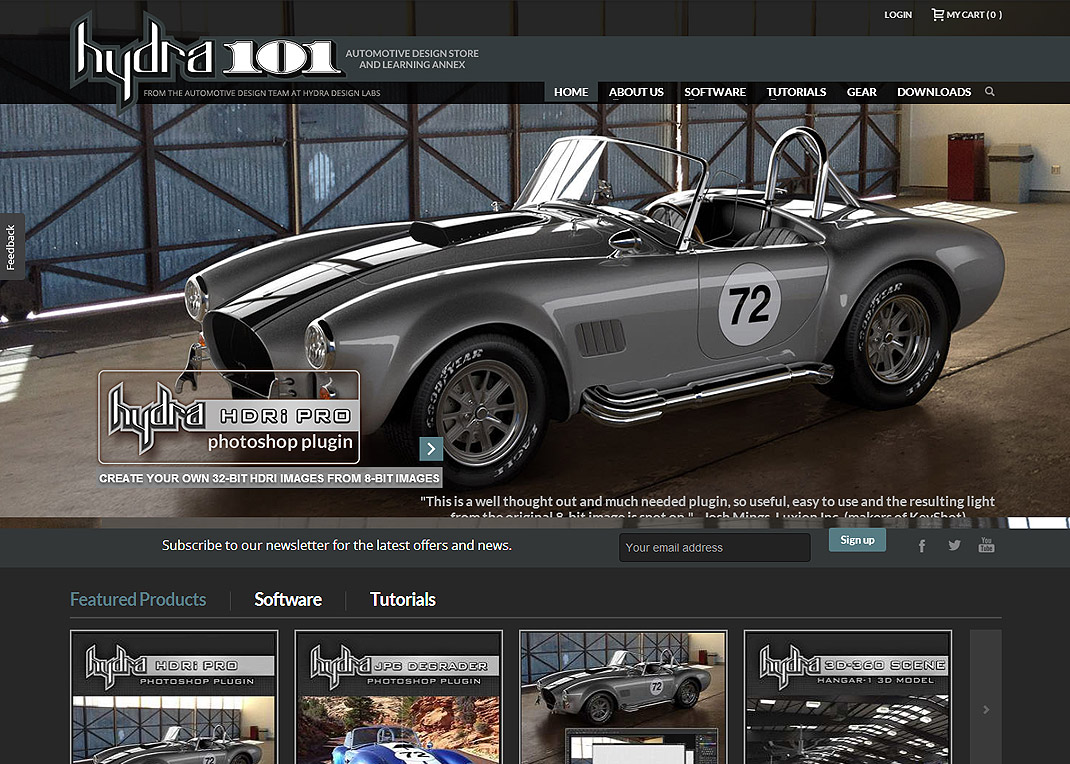This screenshot has width=1070, height=764.
Task: Open MY CART (0) link
Action: [974, 15]
